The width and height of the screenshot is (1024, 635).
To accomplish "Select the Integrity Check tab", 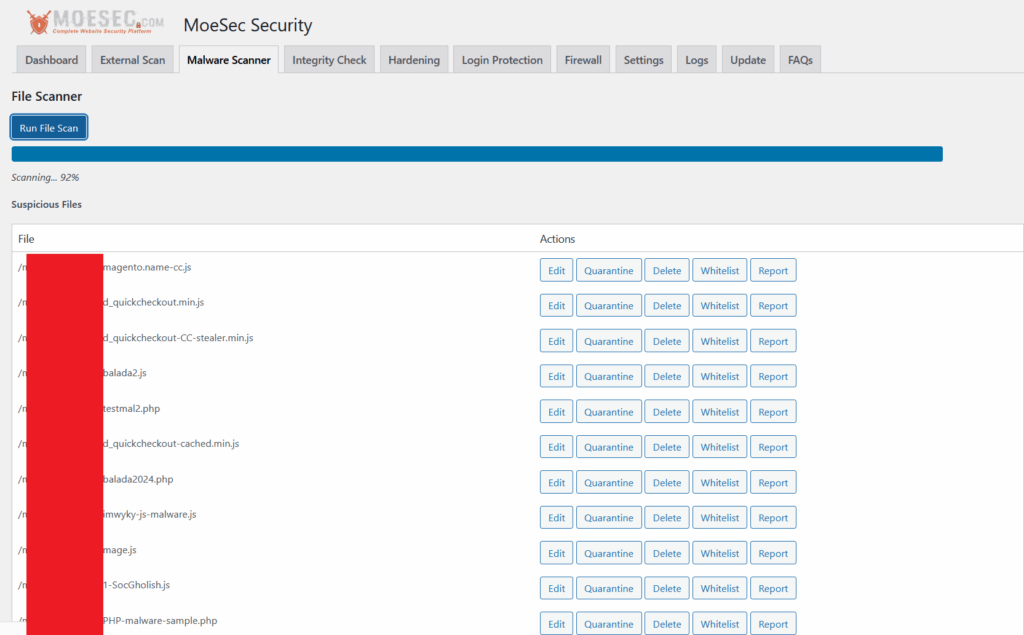I will coord(329,59).
